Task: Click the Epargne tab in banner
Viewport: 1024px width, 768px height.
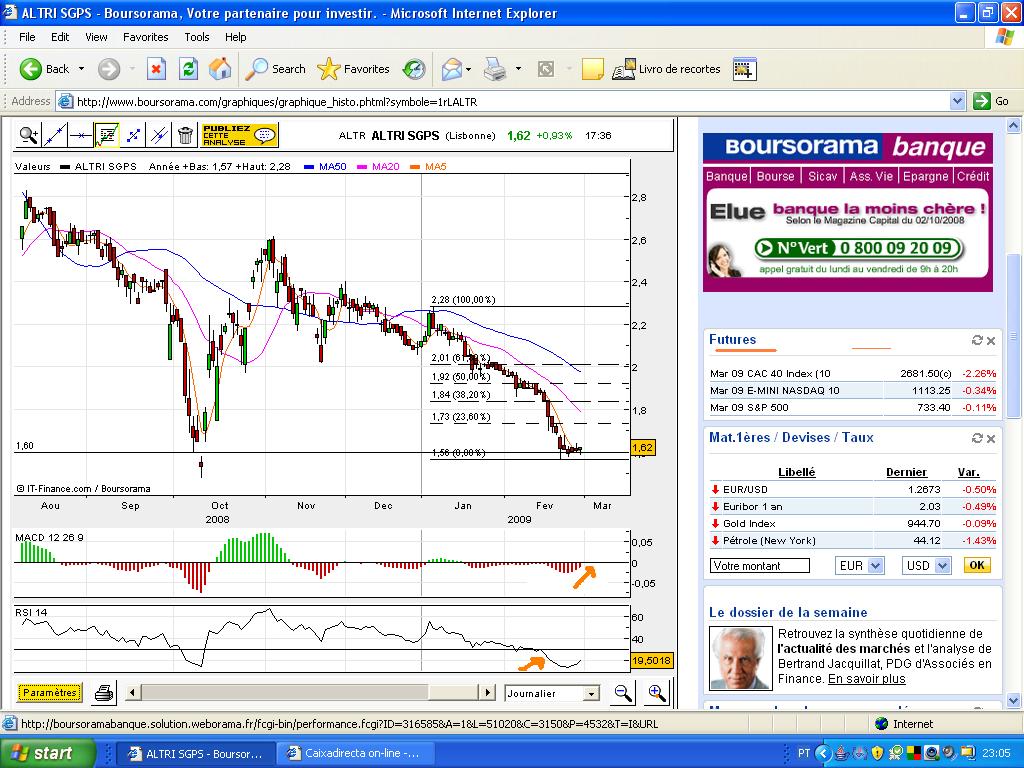Action: [925, 176]
